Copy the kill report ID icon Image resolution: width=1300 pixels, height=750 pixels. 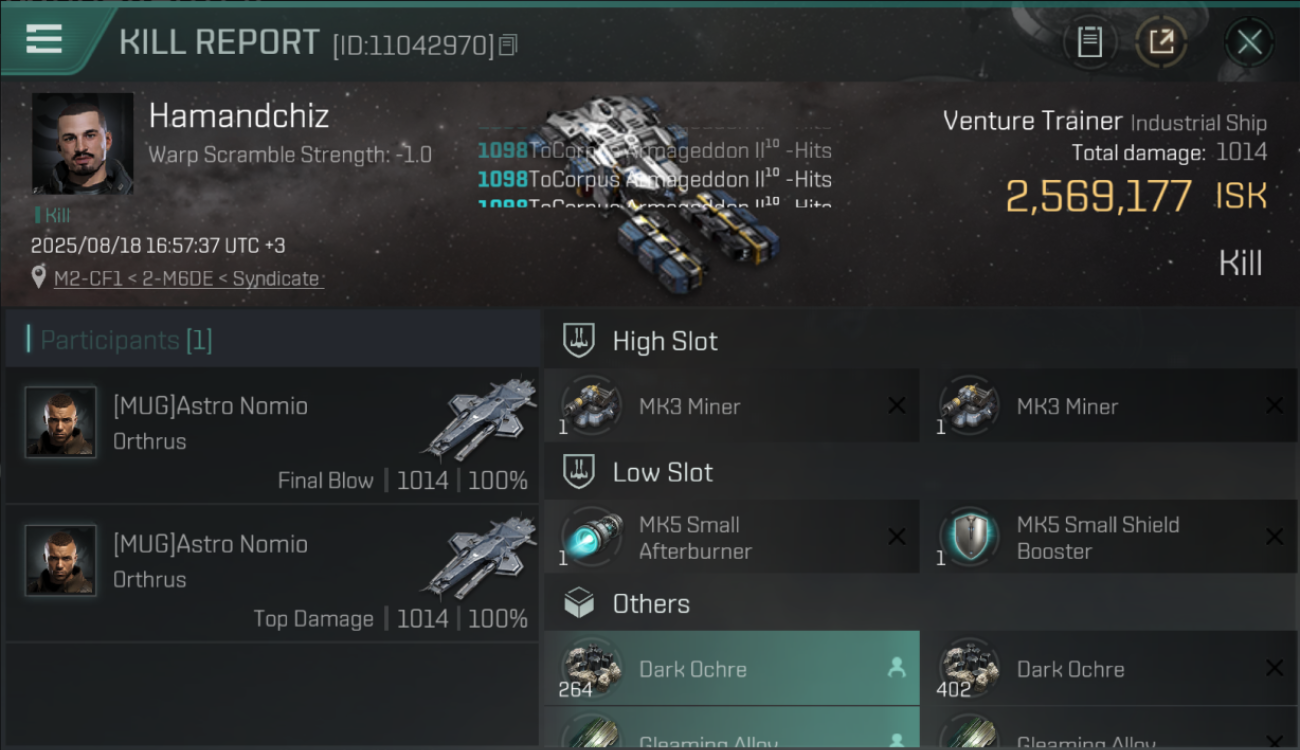tap(508, 45)
